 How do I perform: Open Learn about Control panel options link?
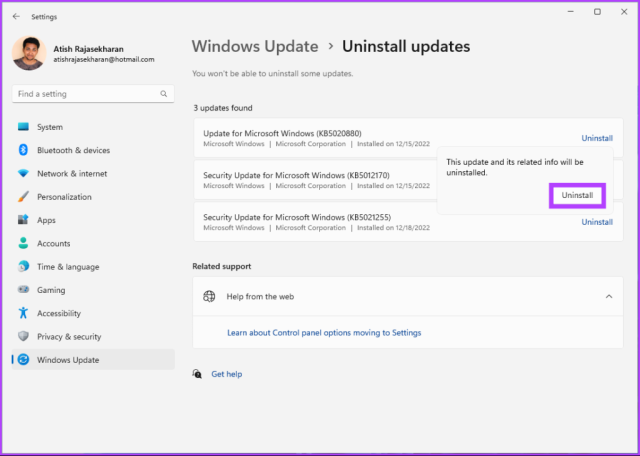(324, 333)
